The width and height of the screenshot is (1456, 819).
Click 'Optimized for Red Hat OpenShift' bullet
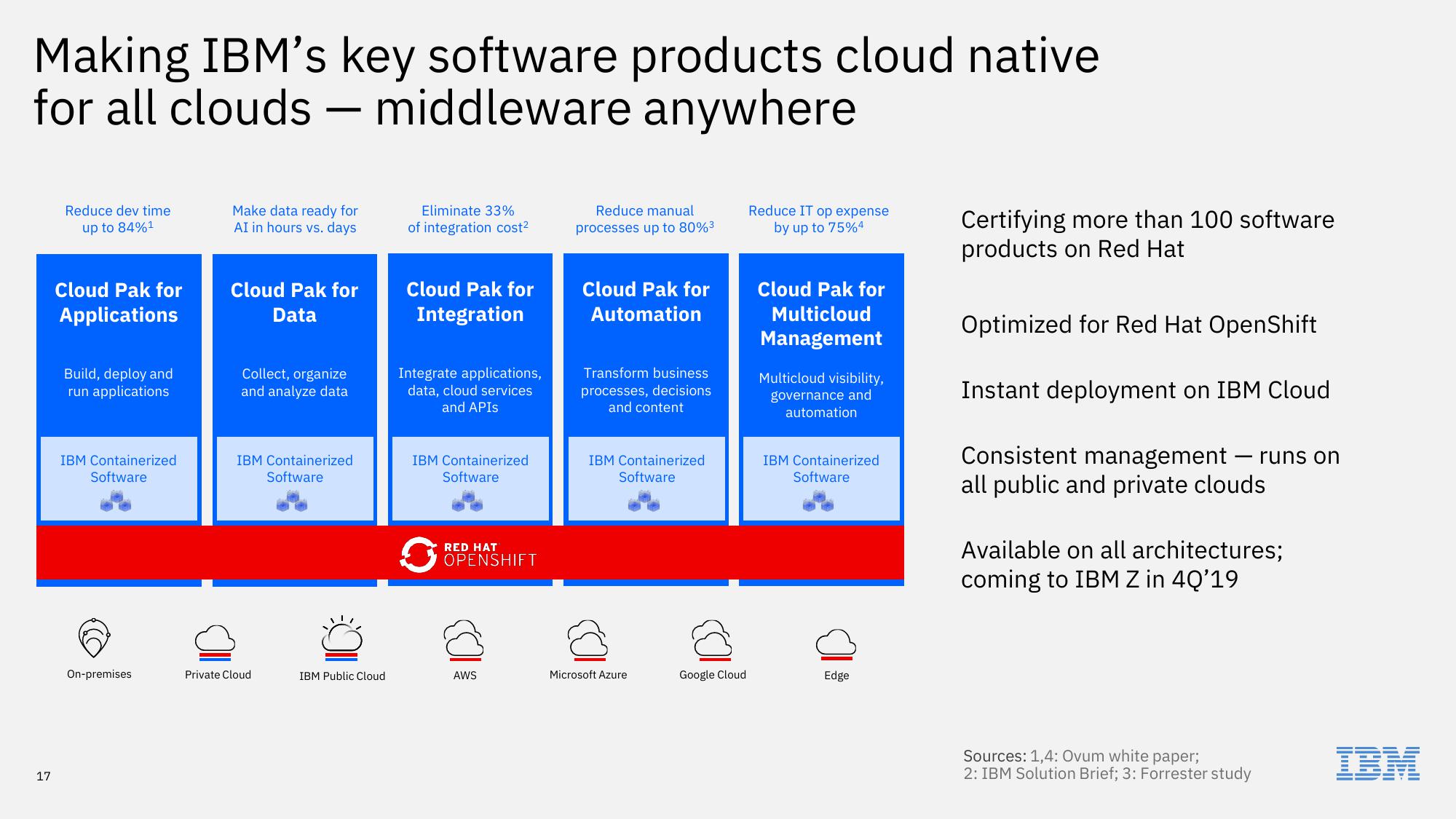[x=1139, y=325]
